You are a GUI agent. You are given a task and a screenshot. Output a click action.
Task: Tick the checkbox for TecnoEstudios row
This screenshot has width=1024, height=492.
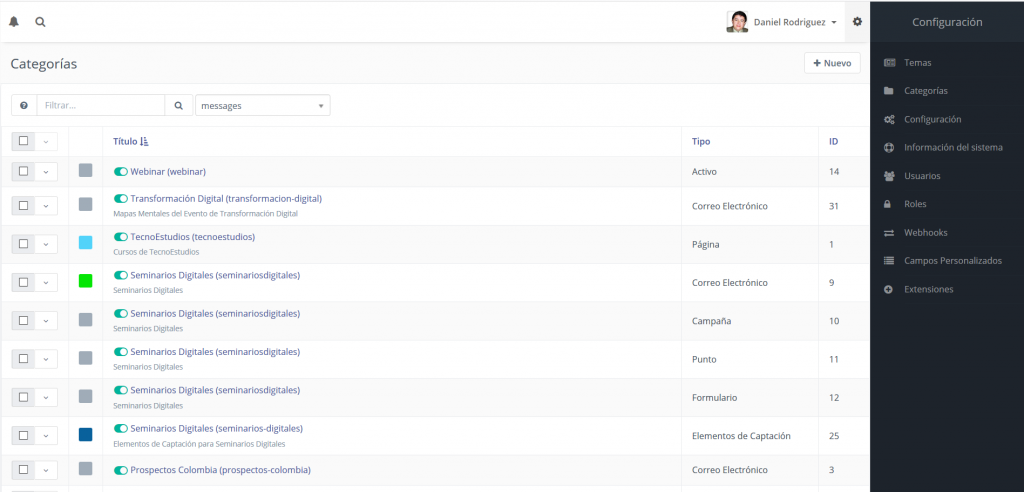(23, 243)
